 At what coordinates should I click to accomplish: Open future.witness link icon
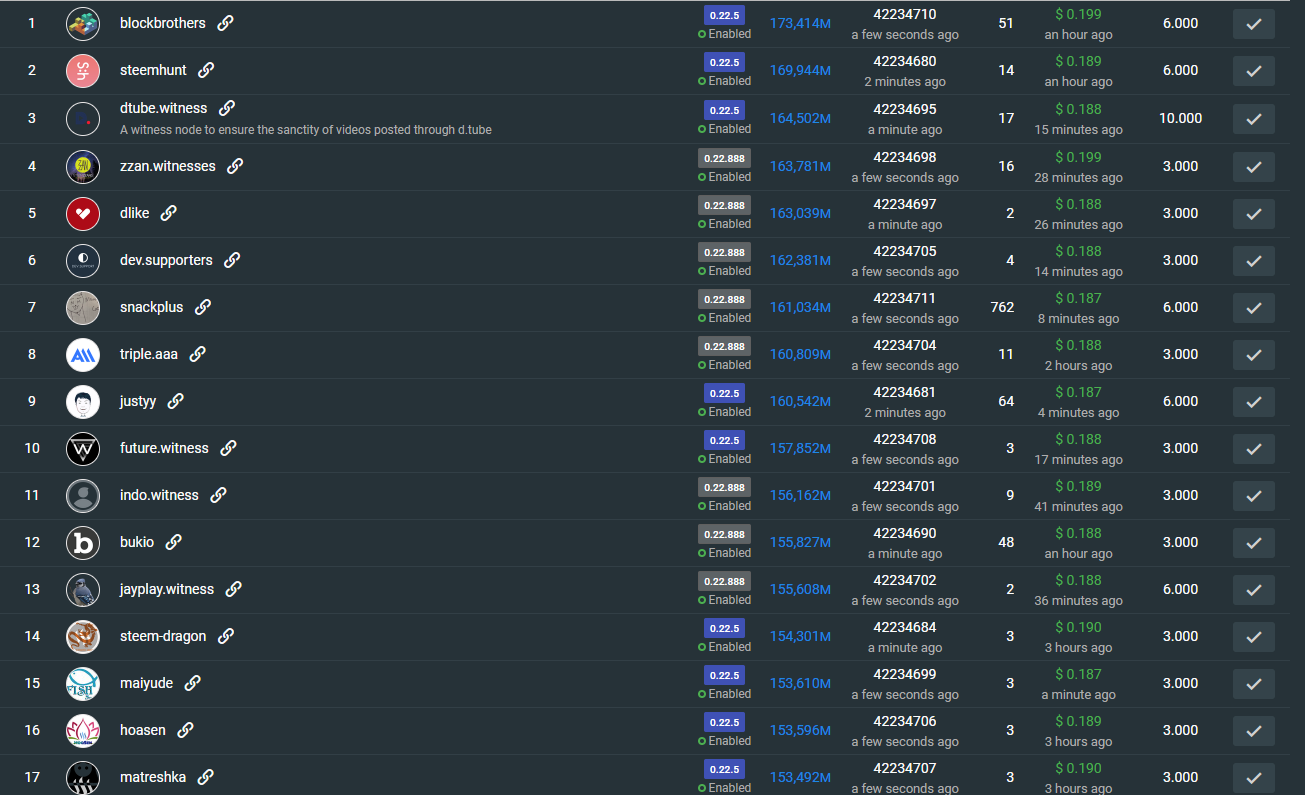click(229, 448)
